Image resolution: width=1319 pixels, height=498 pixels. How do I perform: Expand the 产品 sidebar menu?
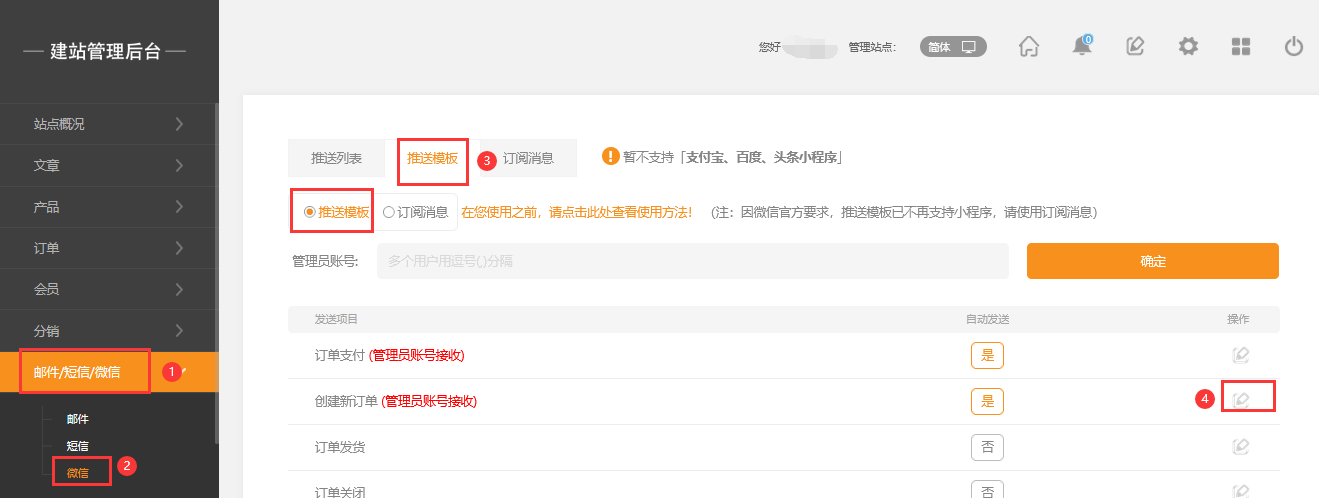[x=109, y=207]
